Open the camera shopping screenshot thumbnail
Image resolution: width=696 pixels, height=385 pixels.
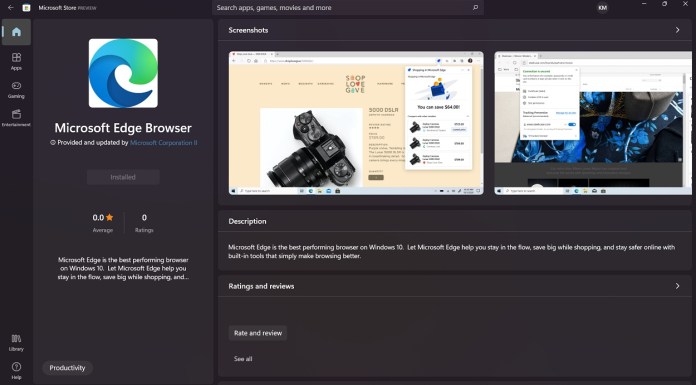tap(356, 123)
